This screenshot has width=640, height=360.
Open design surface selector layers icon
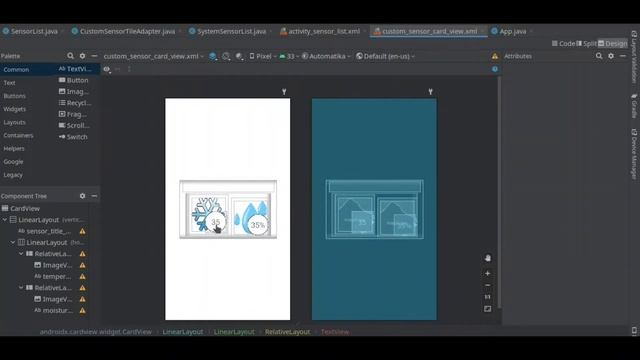point(213,56)
